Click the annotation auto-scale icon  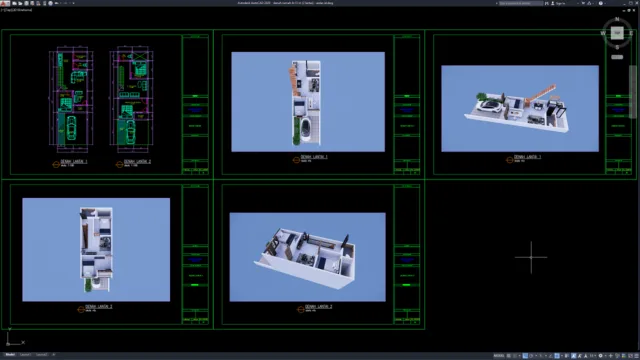point(579,356)
